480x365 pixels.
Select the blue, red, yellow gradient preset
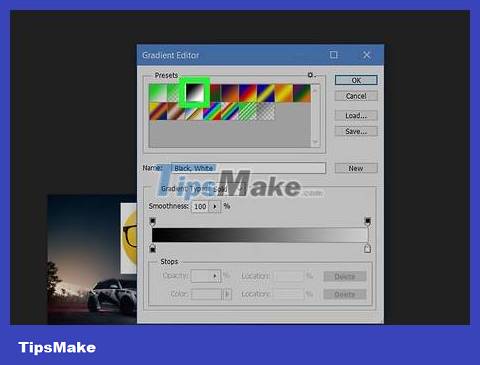coord(248,93)
